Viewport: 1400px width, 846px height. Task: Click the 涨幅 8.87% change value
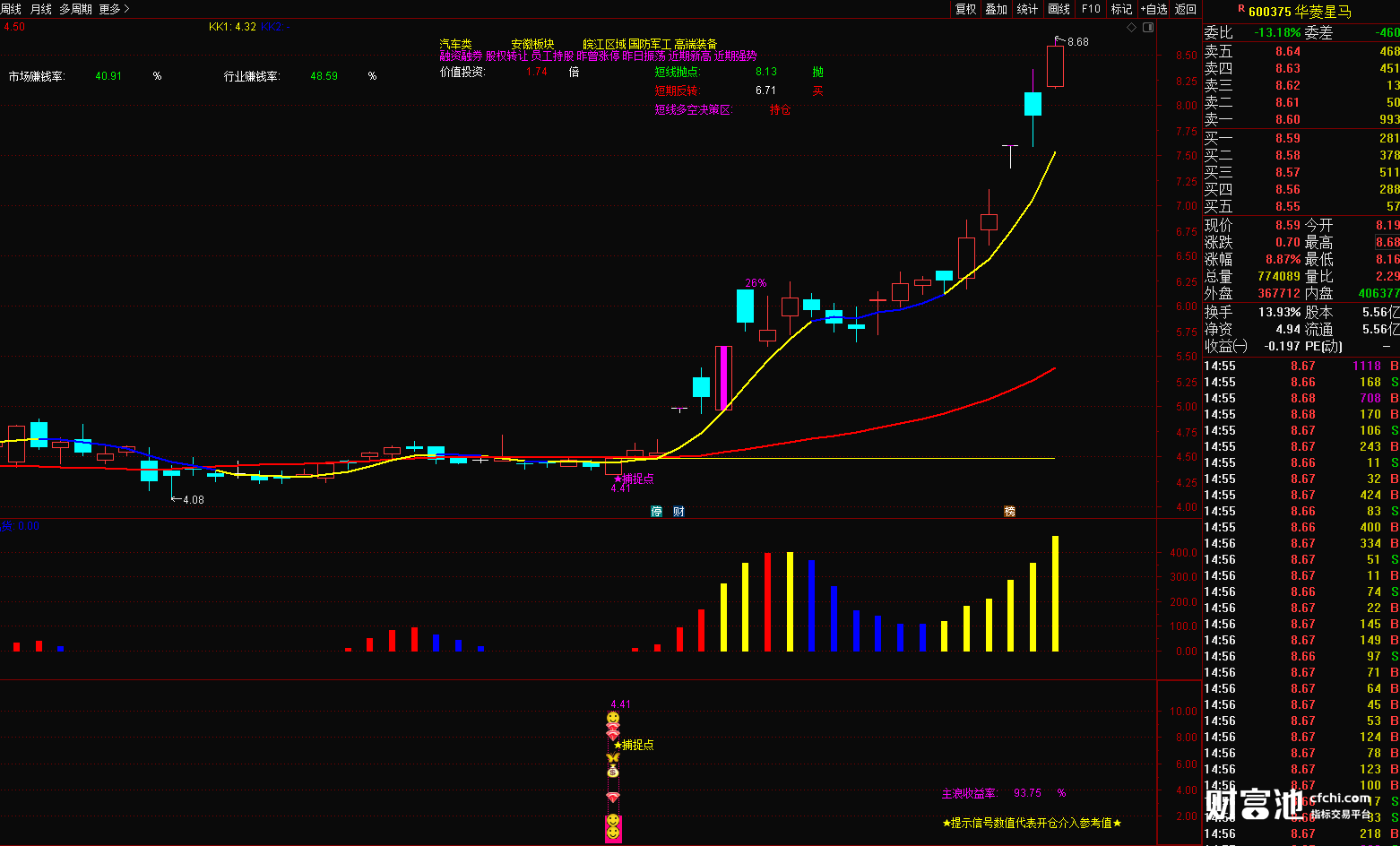[x=1283, y=260]
